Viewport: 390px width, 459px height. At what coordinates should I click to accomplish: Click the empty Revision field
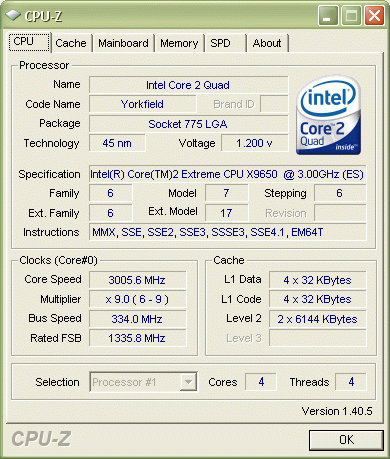pos(340,213)
